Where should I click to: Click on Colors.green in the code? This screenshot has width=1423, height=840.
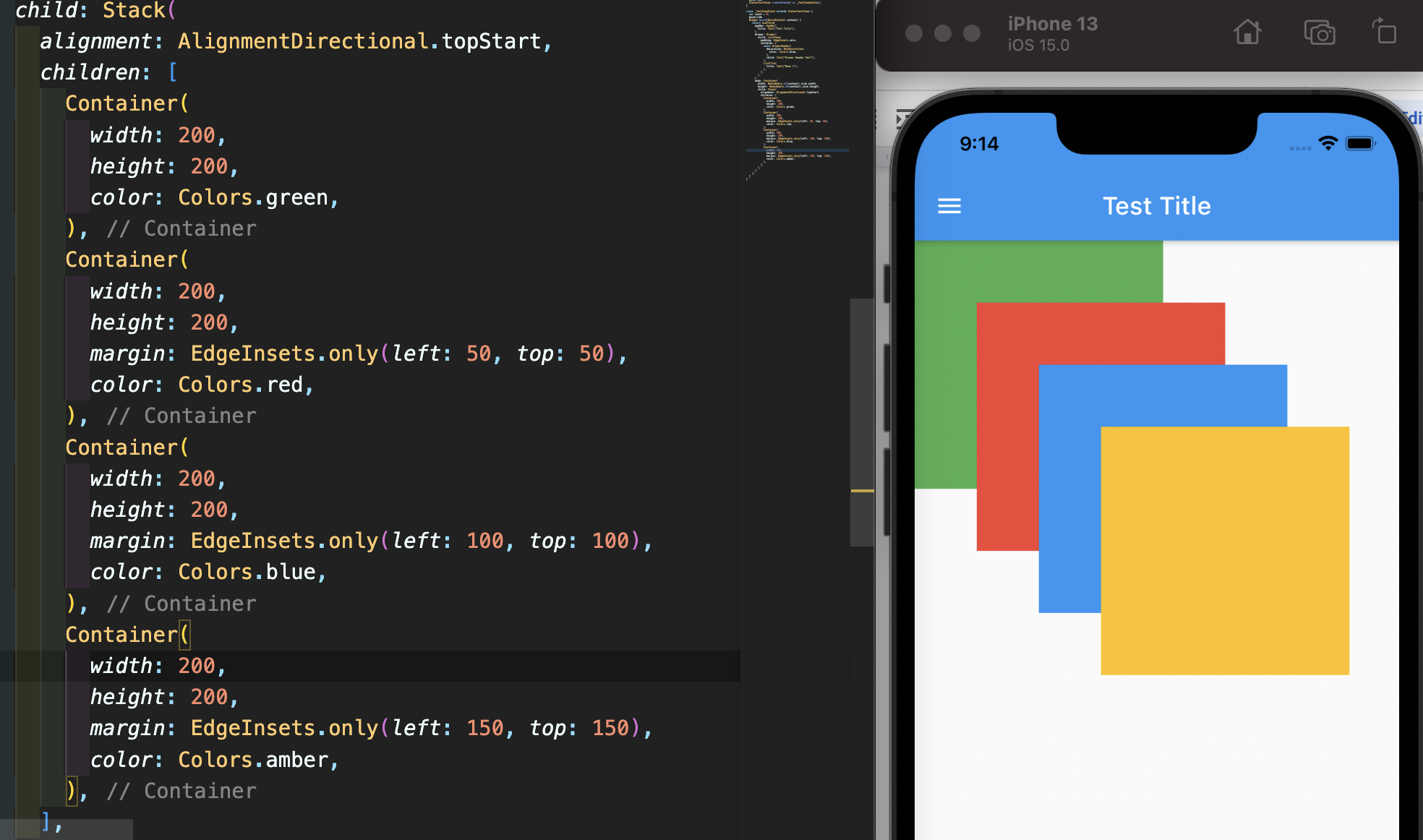pyautogui.click(x=252, y=197)
